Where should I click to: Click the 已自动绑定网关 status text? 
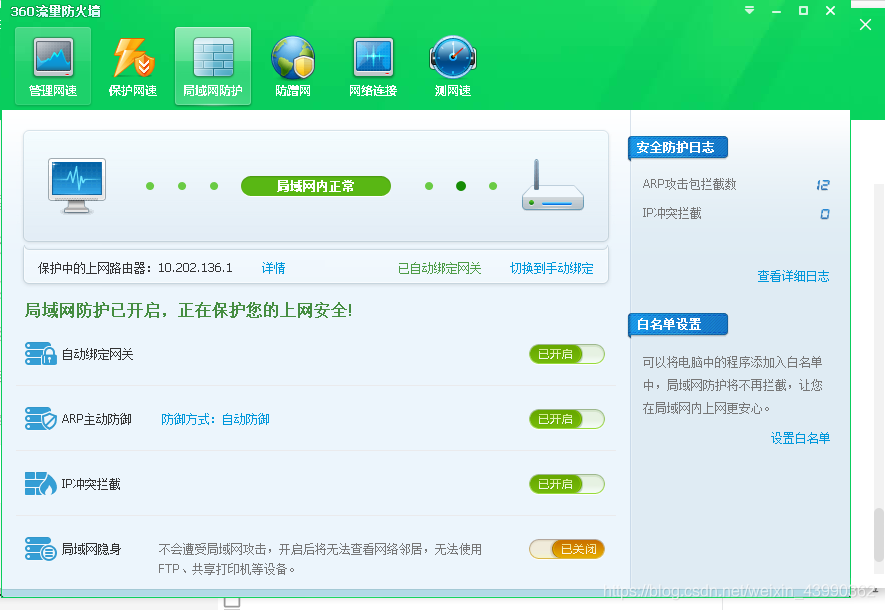[x=440, y=268]
